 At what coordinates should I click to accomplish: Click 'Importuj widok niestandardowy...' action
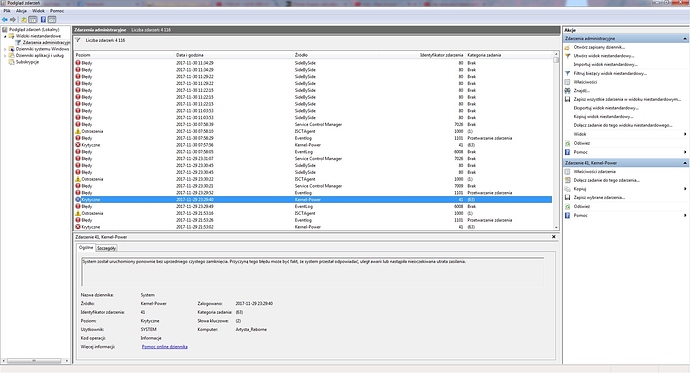605,65
